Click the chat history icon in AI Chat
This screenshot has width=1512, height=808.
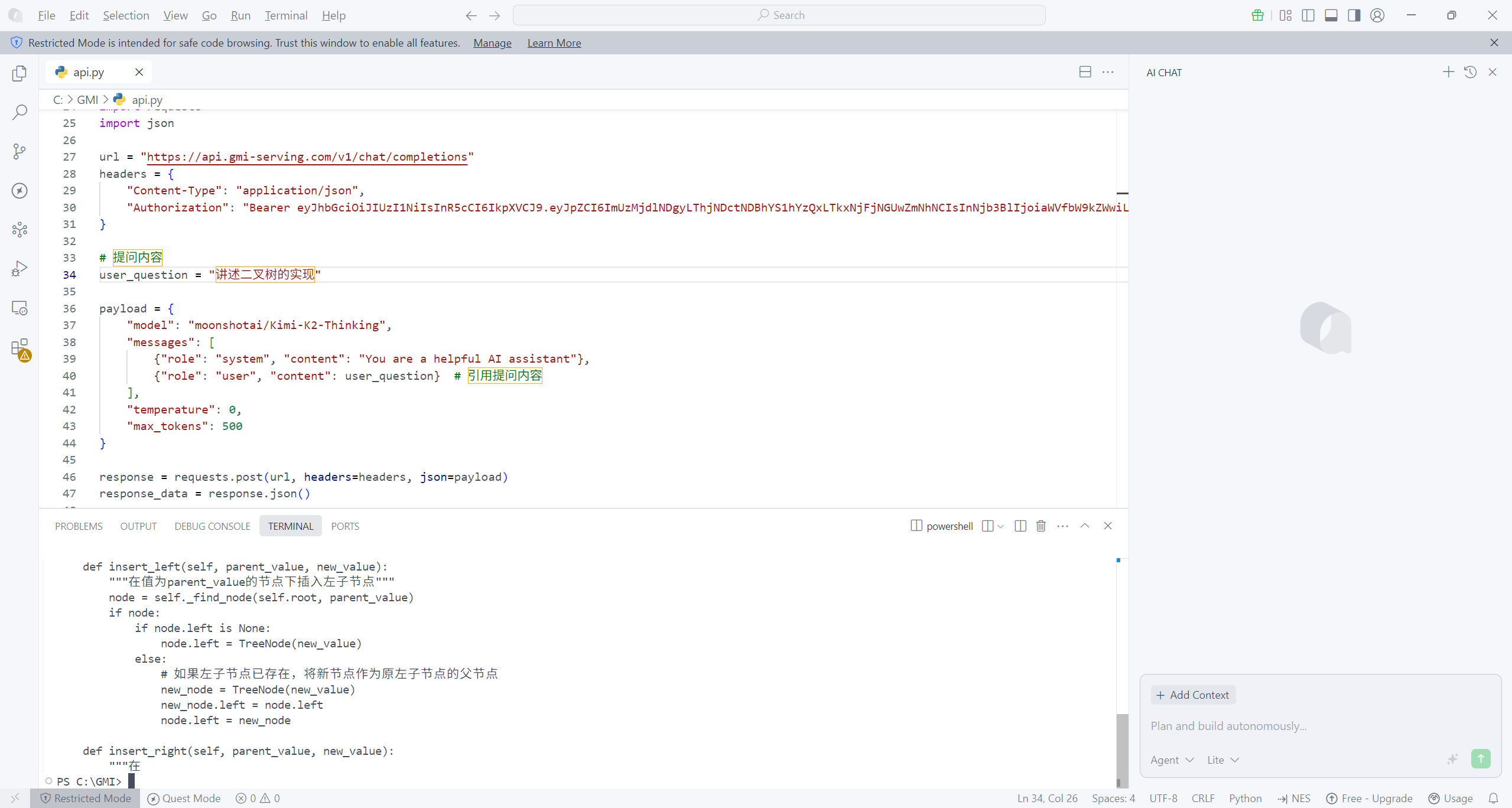(1470, 72)
